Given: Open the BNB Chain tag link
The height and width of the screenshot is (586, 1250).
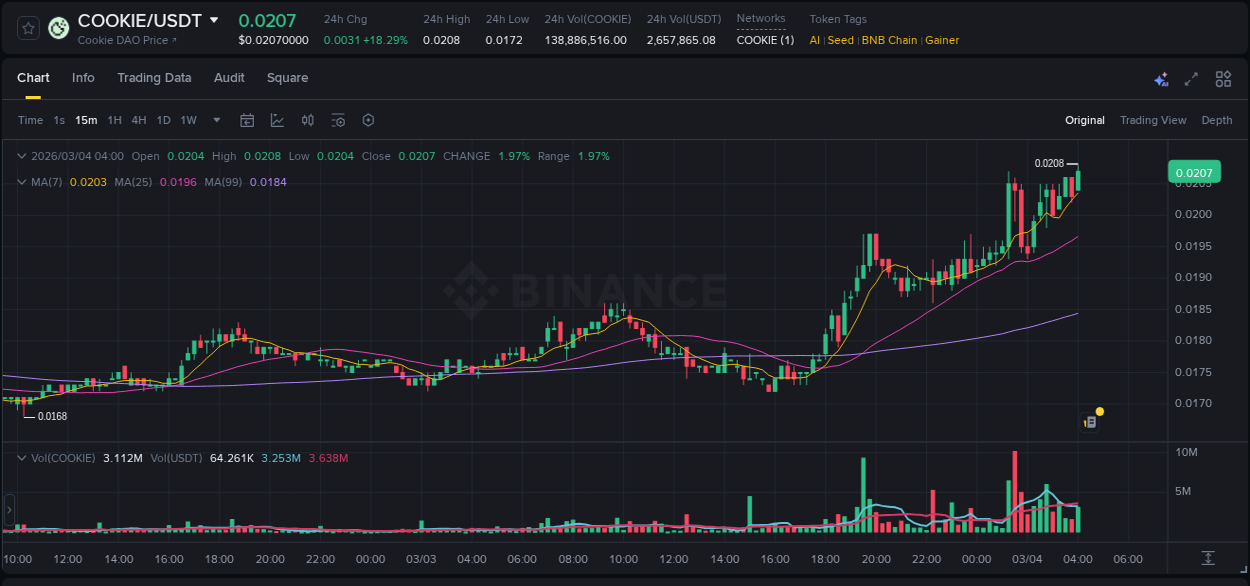Looking at the screenshot, I should tap(890, 40).
